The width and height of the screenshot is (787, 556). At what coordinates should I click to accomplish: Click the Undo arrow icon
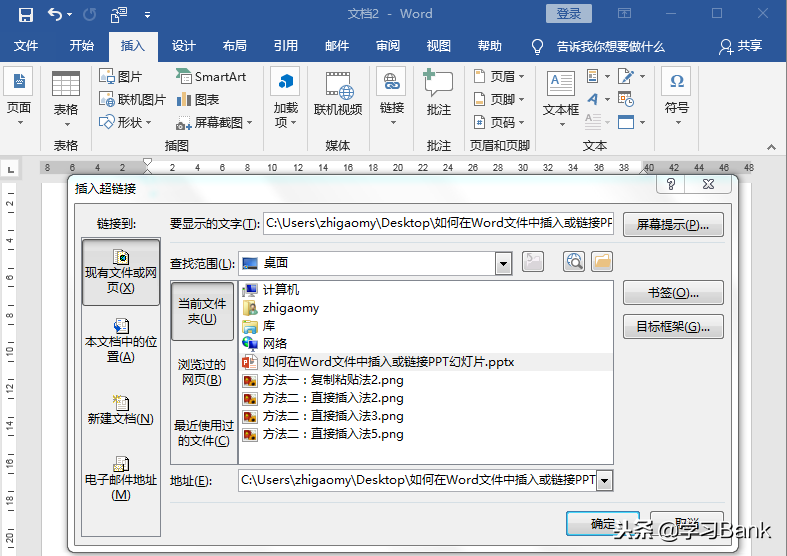(x=55, y=15)
